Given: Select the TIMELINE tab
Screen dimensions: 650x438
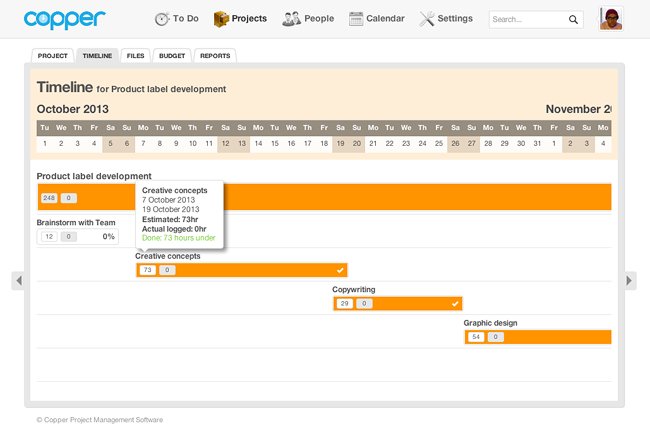Looking at the screenshot, I should click(97, 56).
